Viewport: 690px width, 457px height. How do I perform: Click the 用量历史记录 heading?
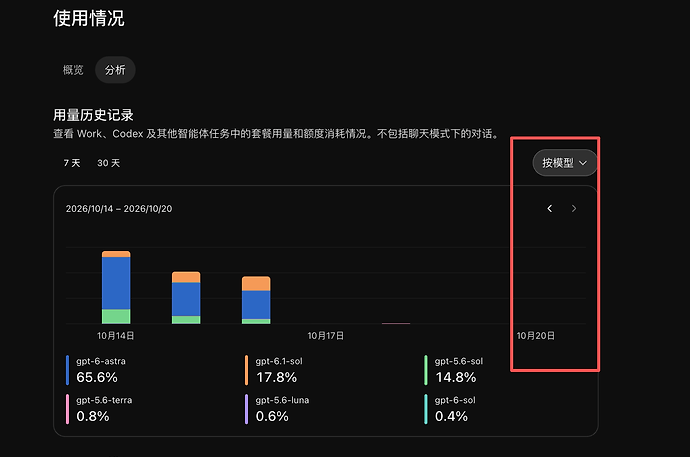click(93, 115)
